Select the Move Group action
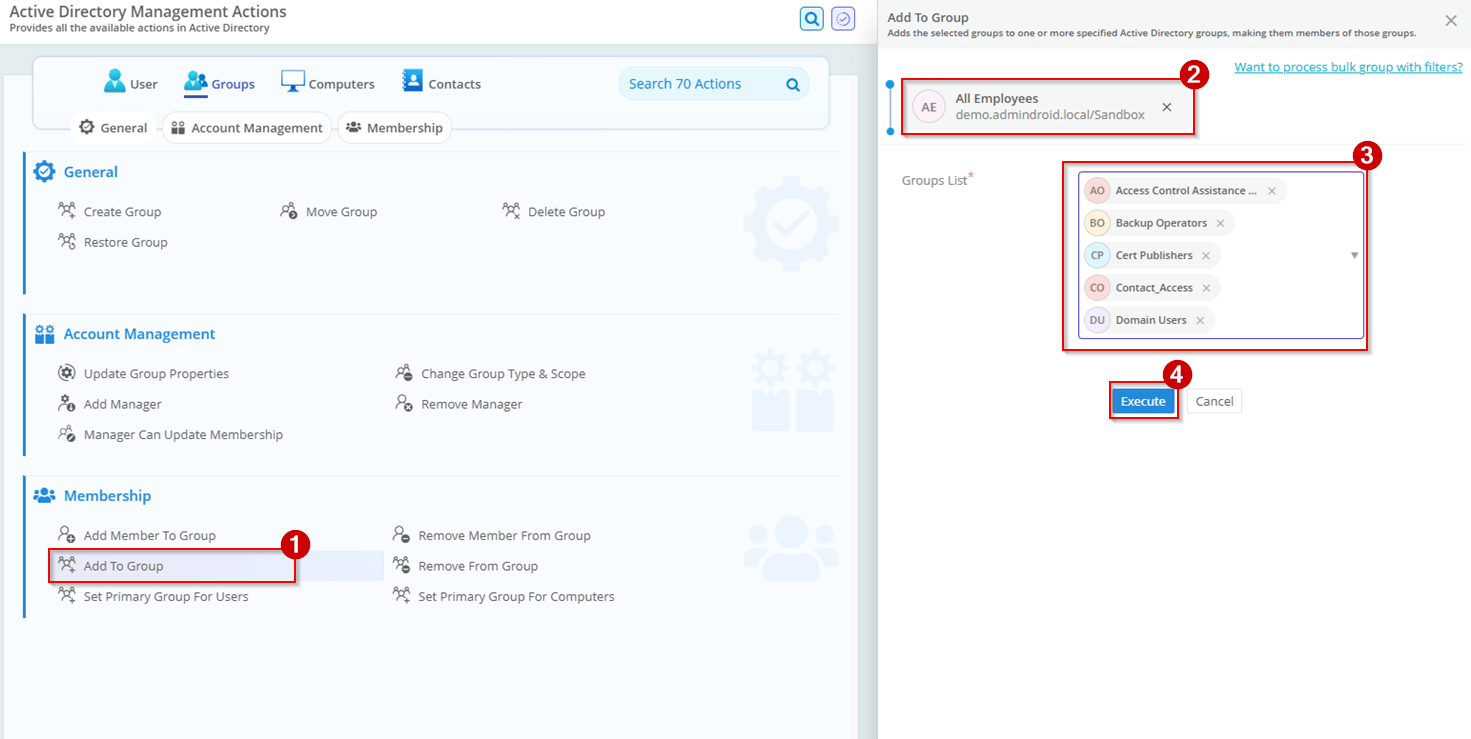Screen dimensions: 1471x739 tap(340, 211)
